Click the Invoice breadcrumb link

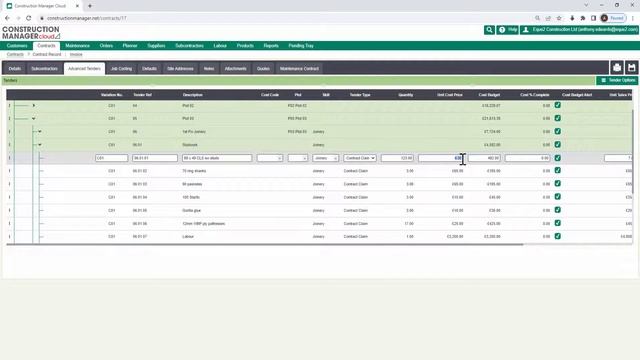(x=76, y=54)
